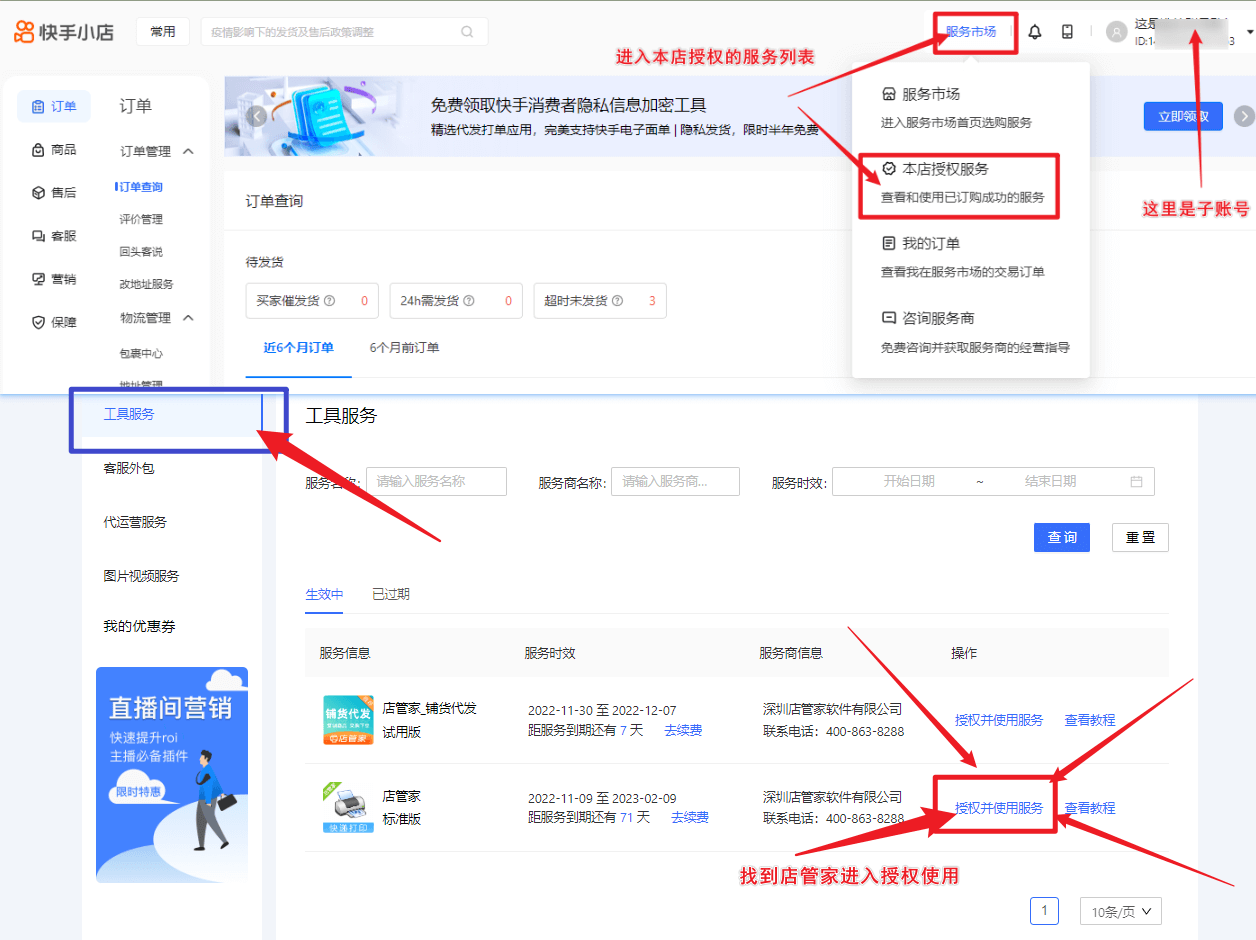Open the date picker calendar icon

[1136, 481]
